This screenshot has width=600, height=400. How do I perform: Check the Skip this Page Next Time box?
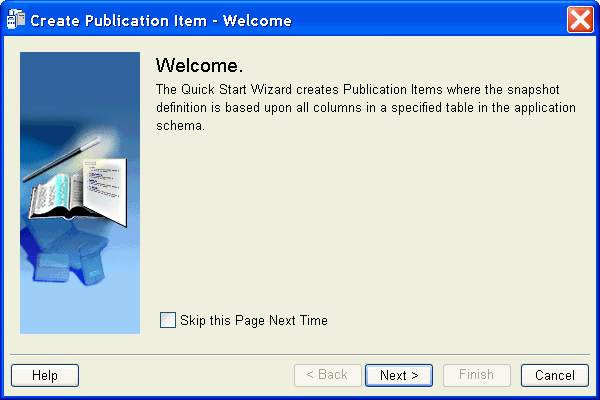(168, 320)
